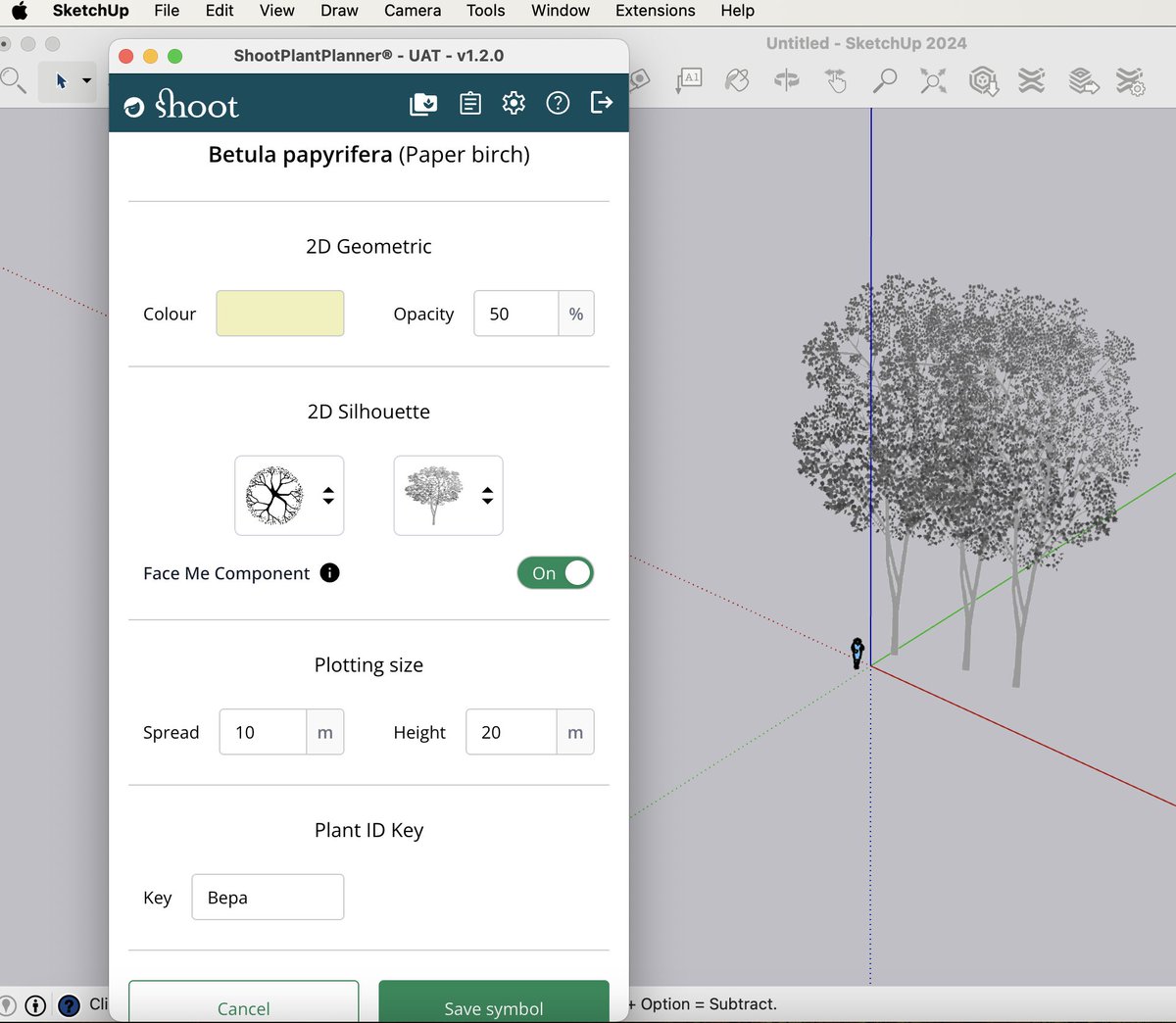Image resolution: width=1176 pixels, height=1023 pixels.
Task: Open the left 2D Silhouette symbol dropdown
Action: point(330,495)
